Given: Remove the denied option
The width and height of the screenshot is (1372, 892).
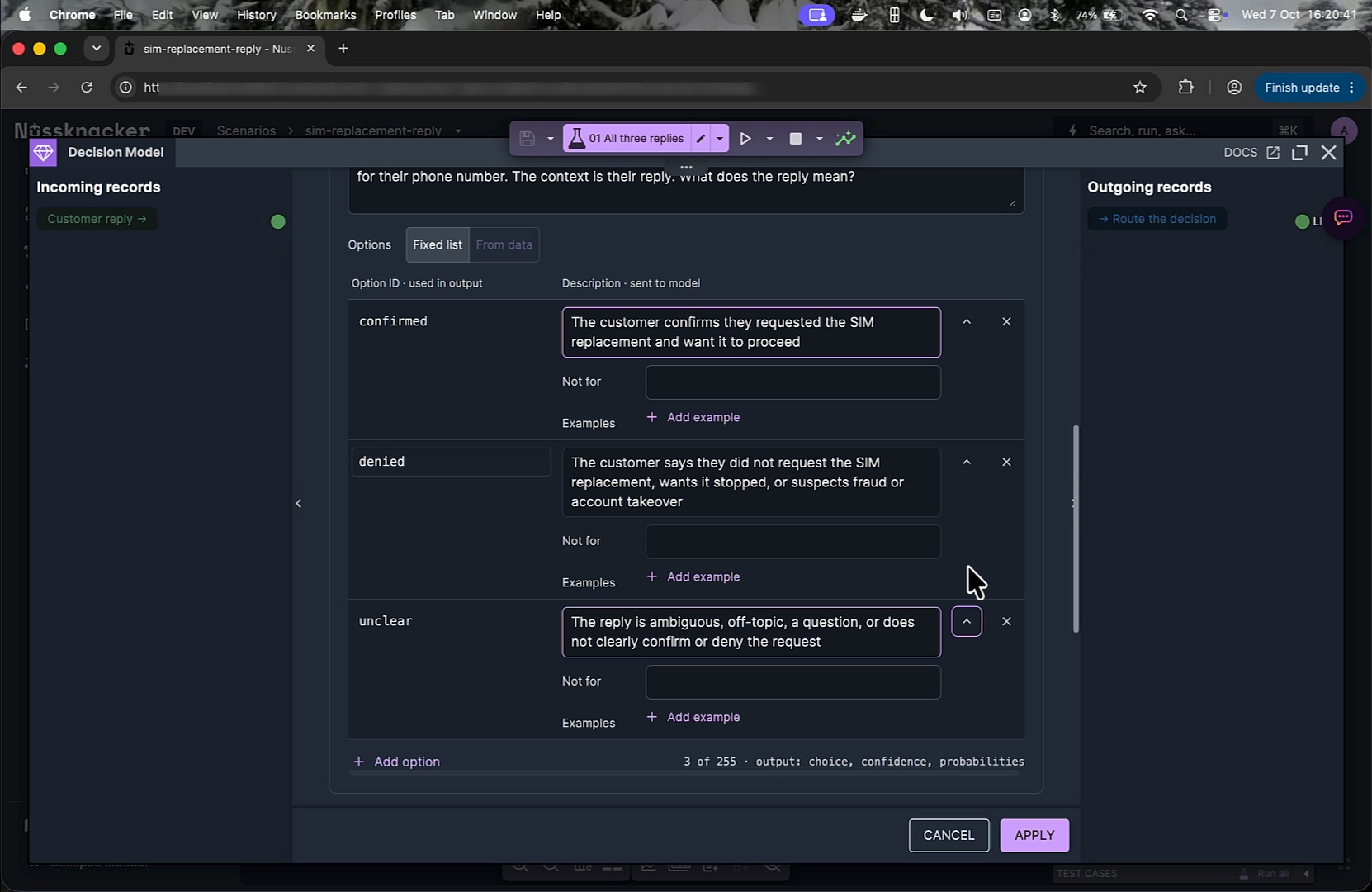Looking at the screenshot, I should 1006,463.
